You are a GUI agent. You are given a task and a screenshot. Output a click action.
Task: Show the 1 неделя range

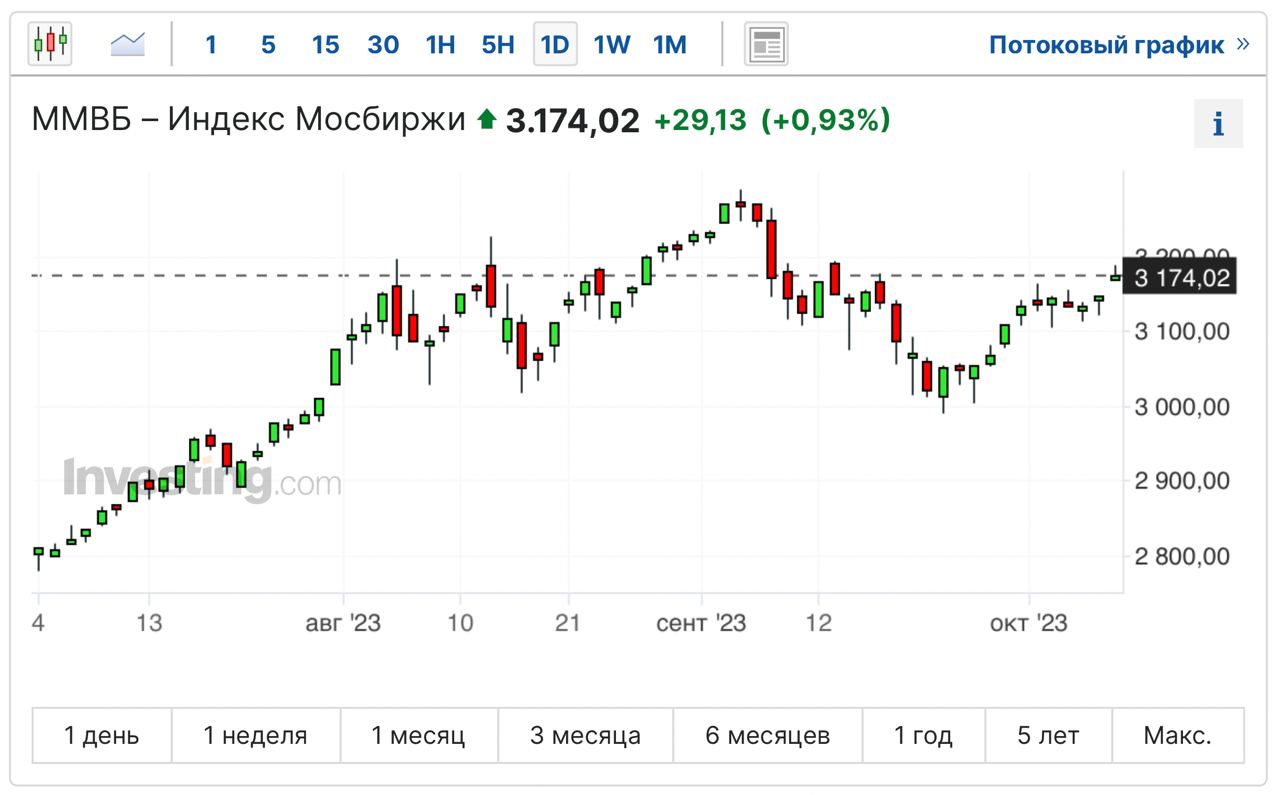click(256, 736)
